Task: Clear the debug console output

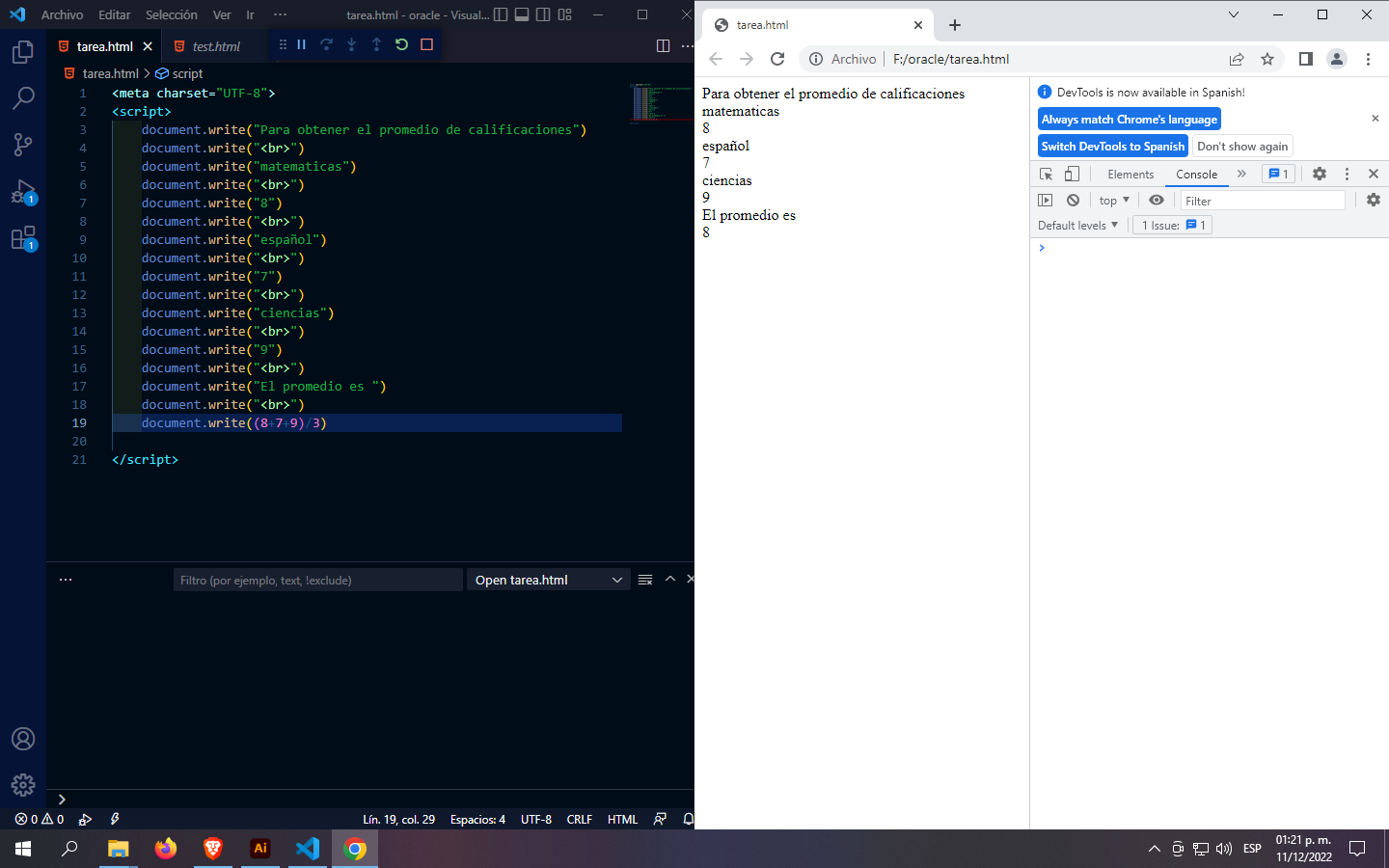Action: point(645,580)
